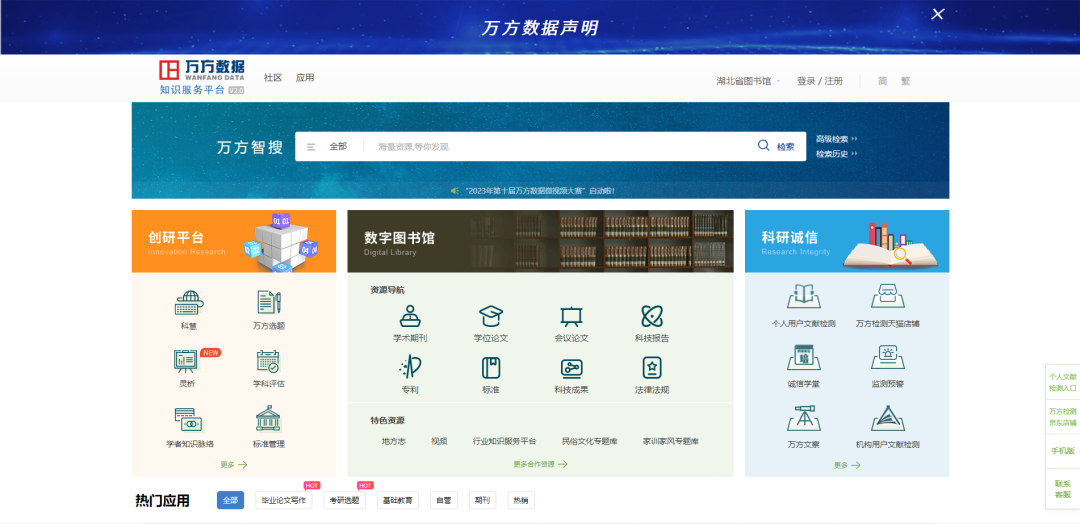Click the 第十届万方数据微视频大赛 announcement
1080x524 pixels.
[540, 191]
